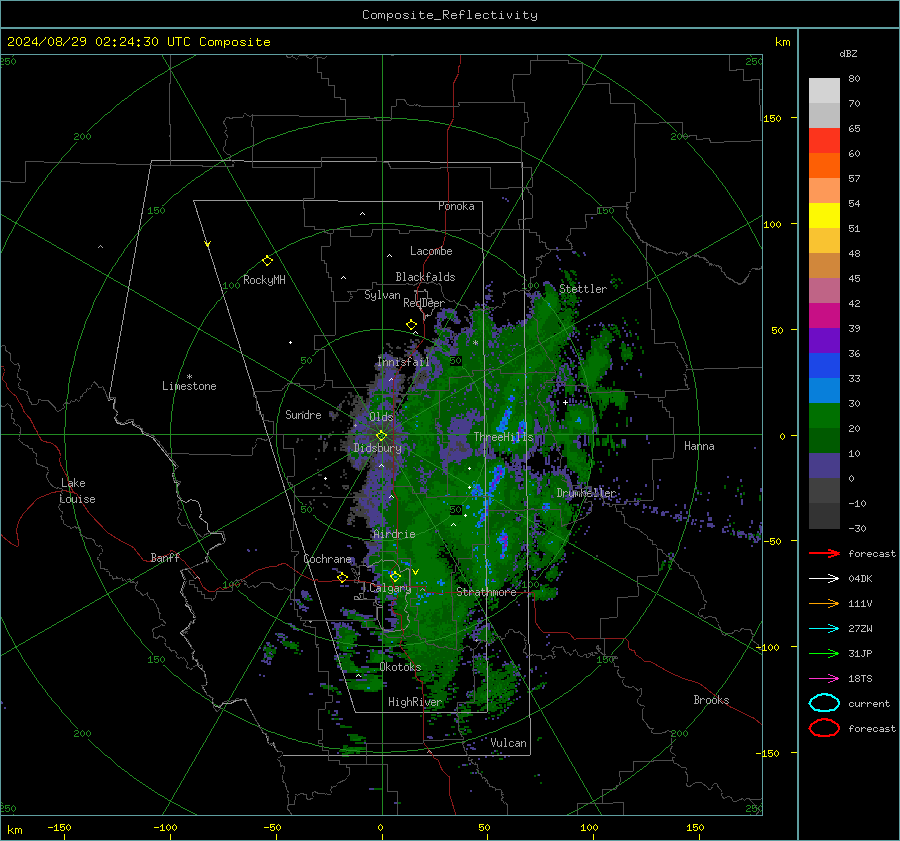
Task: Click the Sundre city label
Action: coord(303,414)
